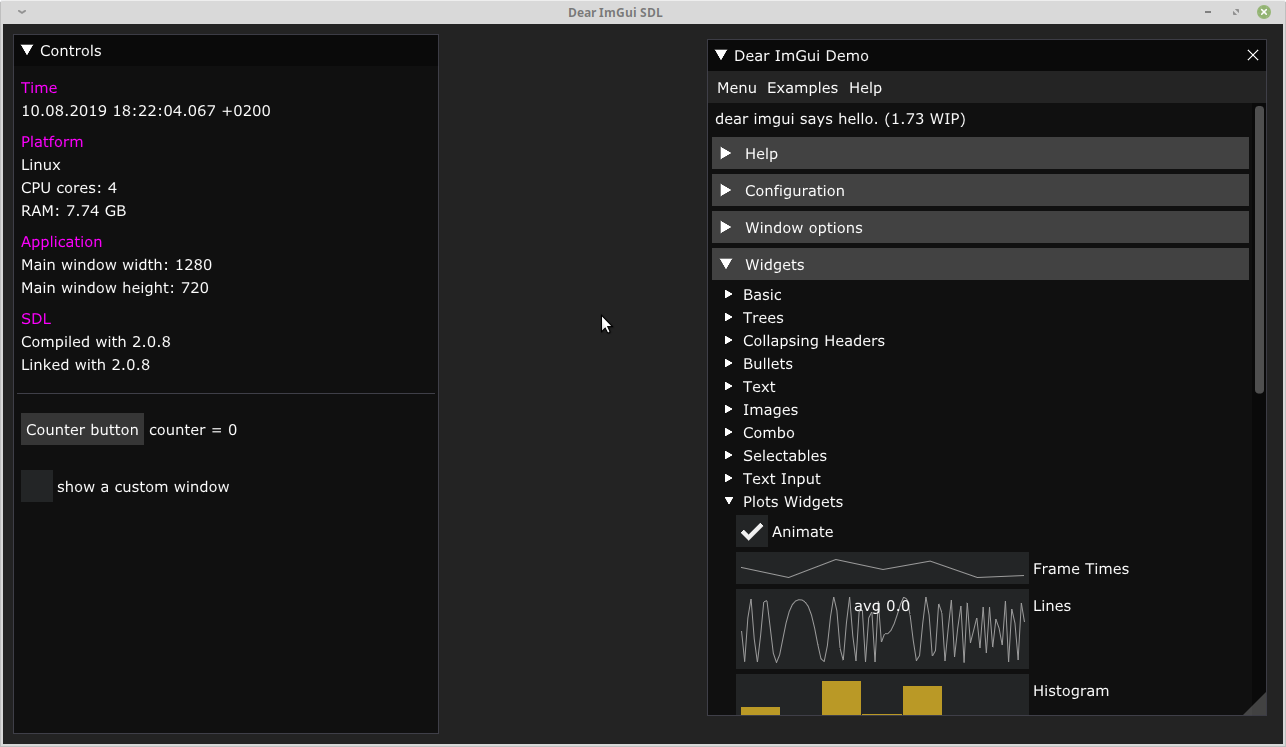
Task: Collapse the Plots Widgets node
Action: pos(729,501)
